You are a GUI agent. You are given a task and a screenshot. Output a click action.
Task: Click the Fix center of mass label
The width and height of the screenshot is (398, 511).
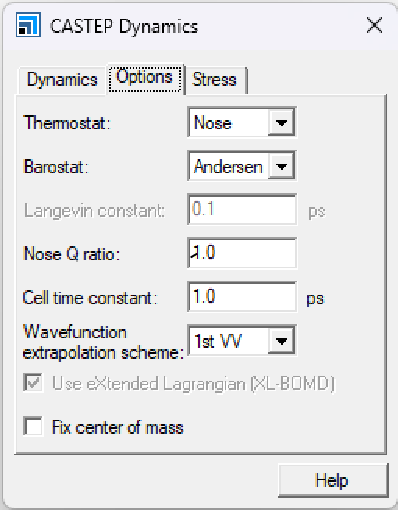(118, 427)
